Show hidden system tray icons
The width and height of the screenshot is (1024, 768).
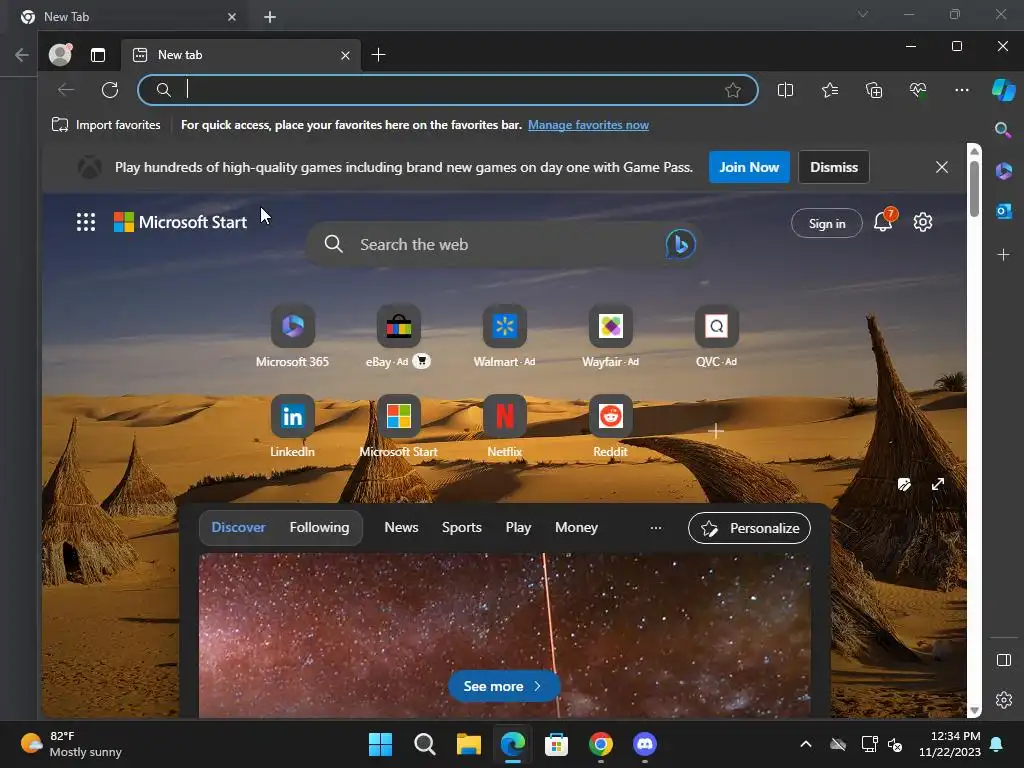[806, 744]
